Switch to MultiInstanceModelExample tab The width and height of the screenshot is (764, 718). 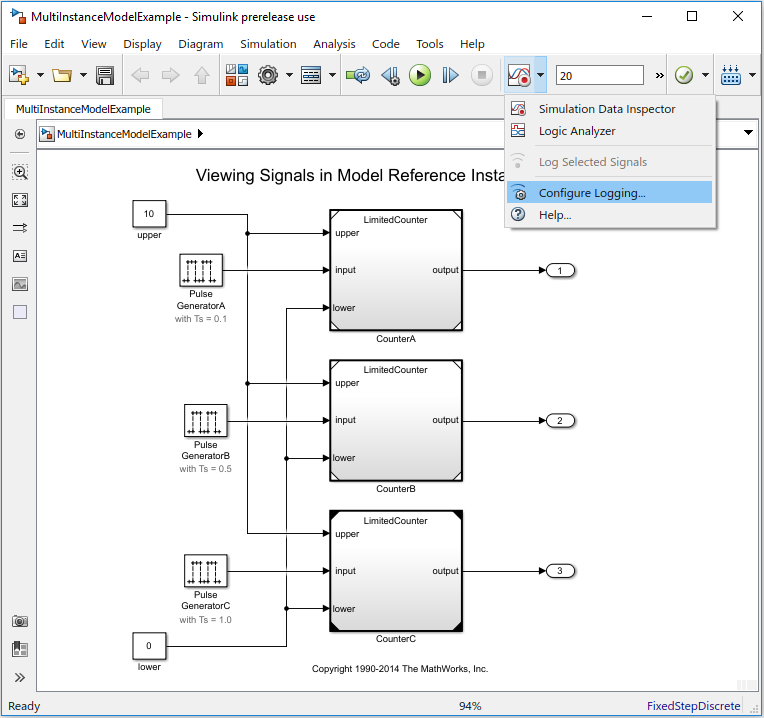(x=83, y=109)
